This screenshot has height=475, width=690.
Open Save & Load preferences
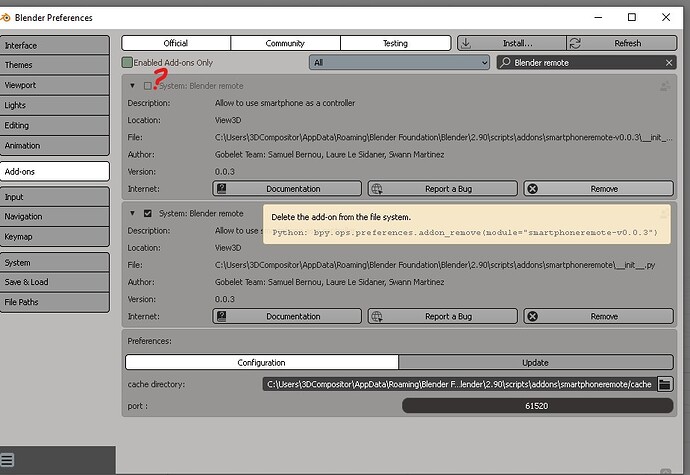(x=55, y=282)
